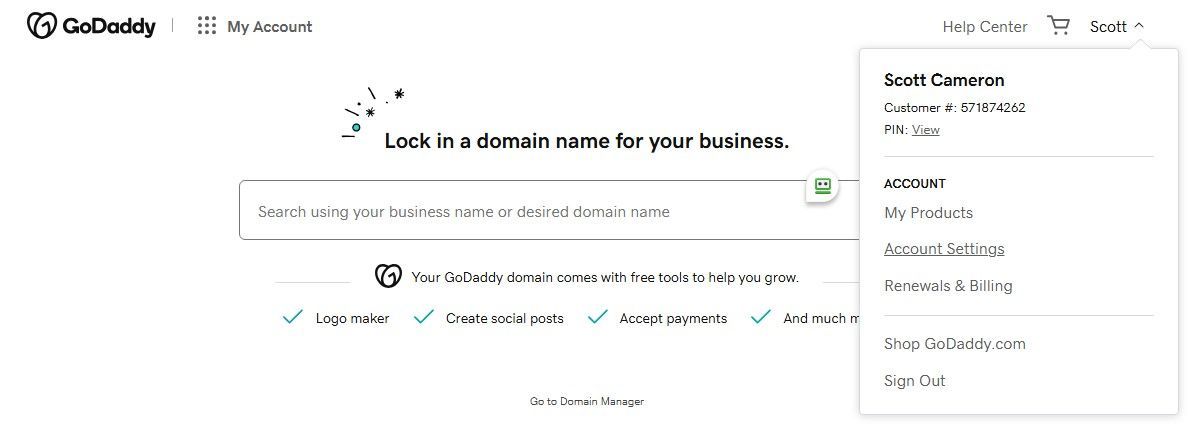Collapse the Scott account dropdown
This screenshot has width=1203, height=430.
pos(1117,27)
